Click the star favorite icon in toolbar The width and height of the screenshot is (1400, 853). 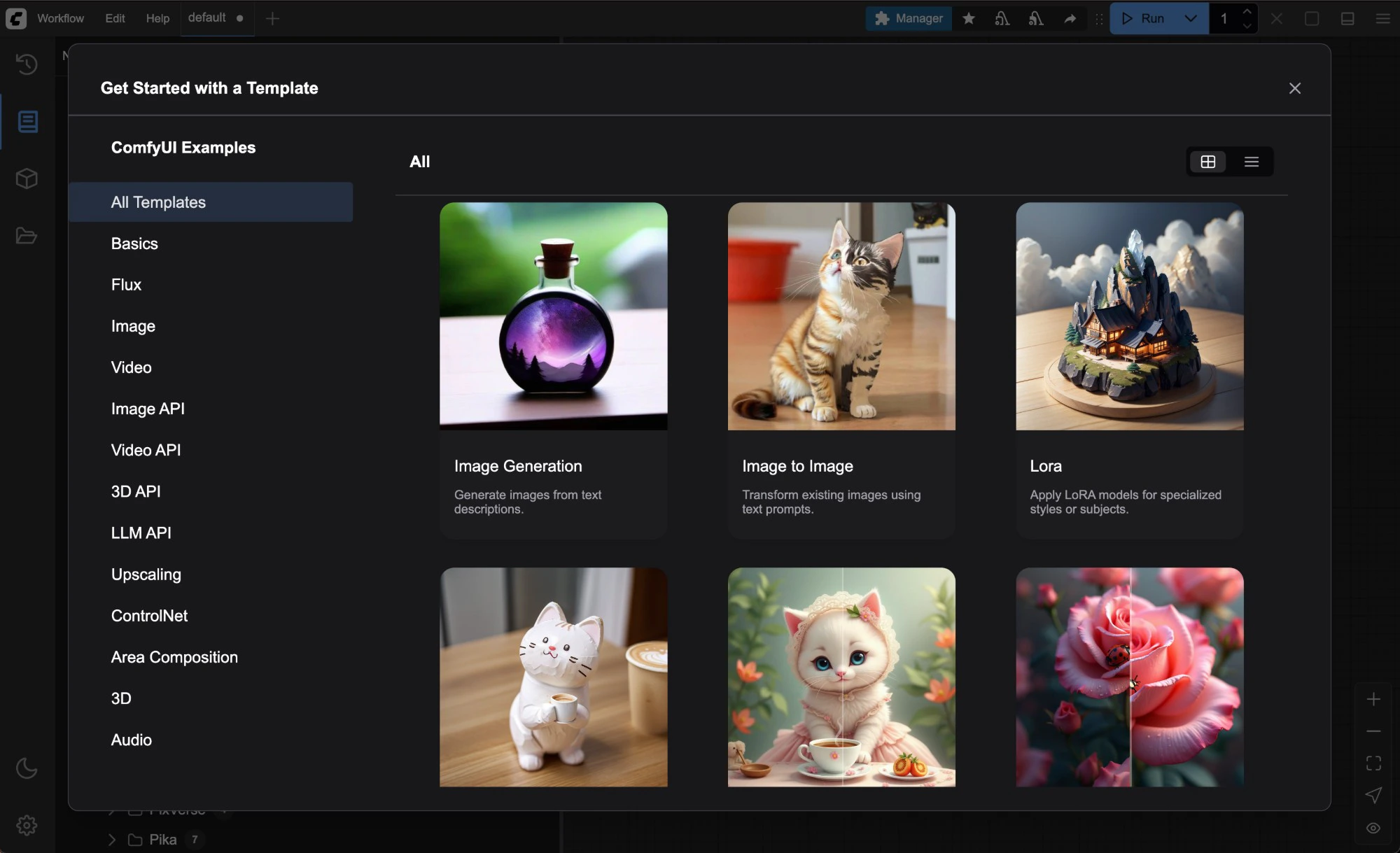[969, 19]
